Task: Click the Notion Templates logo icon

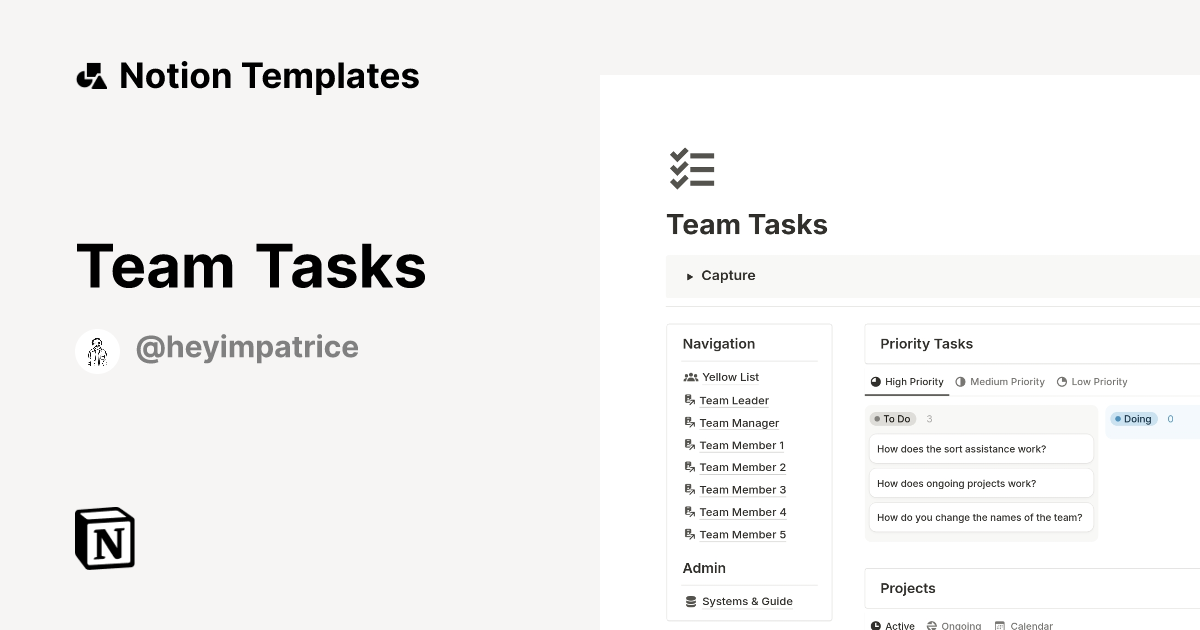Action: (x=91, y=75)
